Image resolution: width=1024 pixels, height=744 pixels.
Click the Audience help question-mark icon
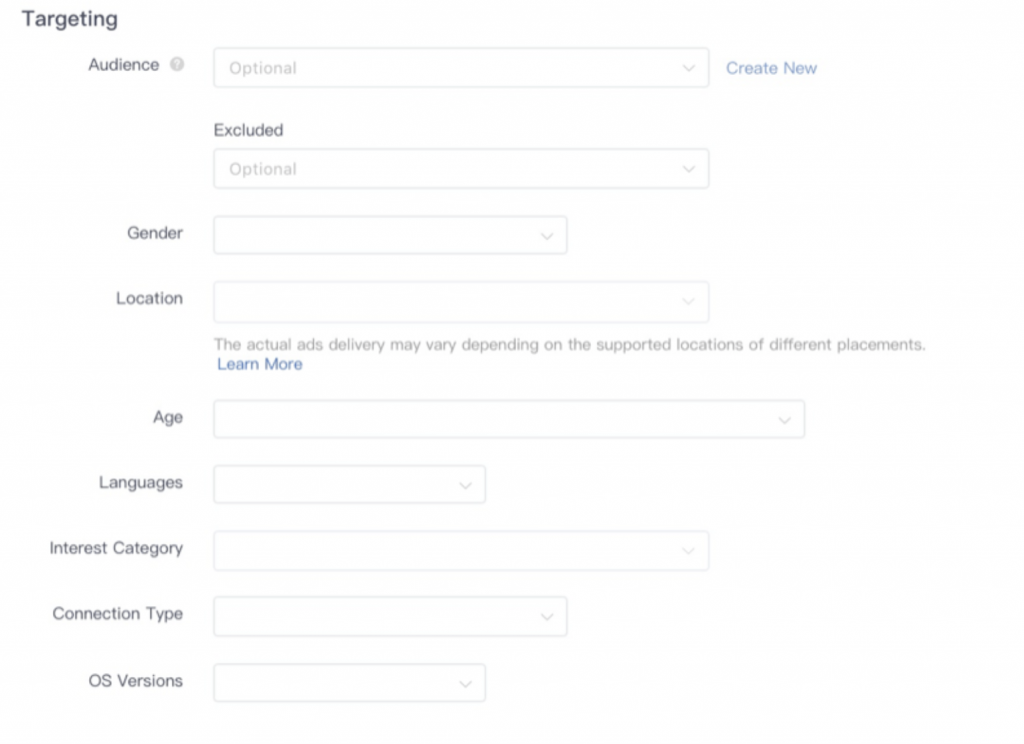tap(177, 64)
